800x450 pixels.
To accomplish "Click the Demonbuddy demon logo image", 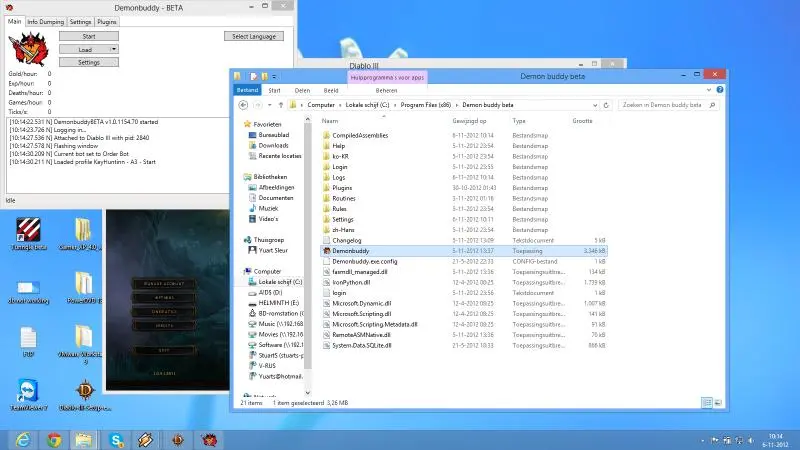I will (22, 49).
